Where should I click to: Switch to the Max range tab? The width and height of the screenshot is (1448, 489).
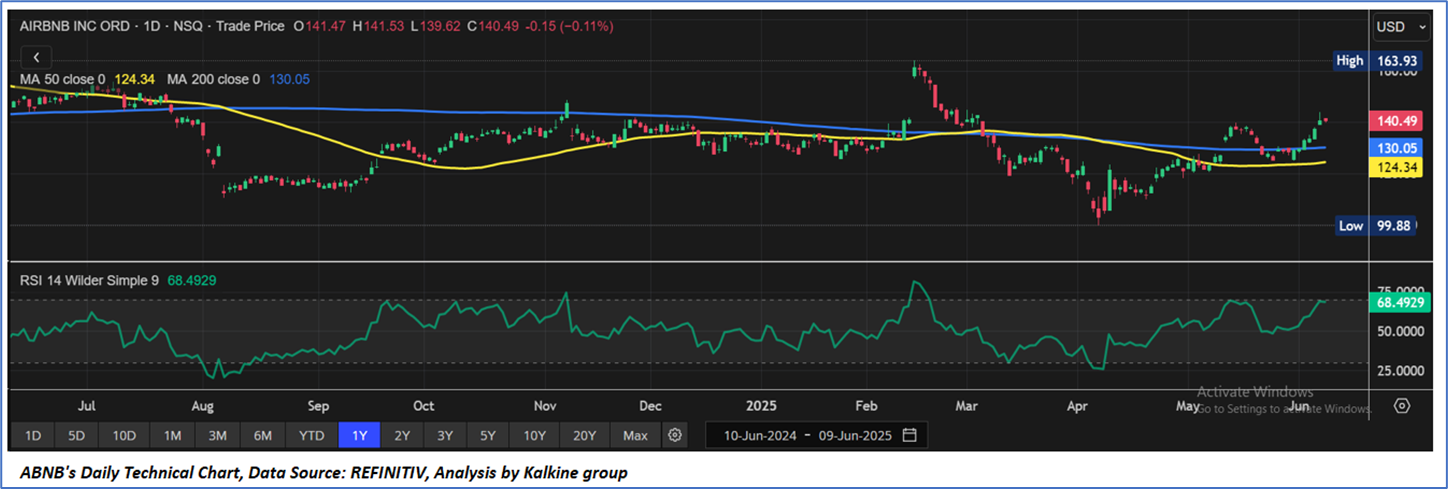coord(635,435)
